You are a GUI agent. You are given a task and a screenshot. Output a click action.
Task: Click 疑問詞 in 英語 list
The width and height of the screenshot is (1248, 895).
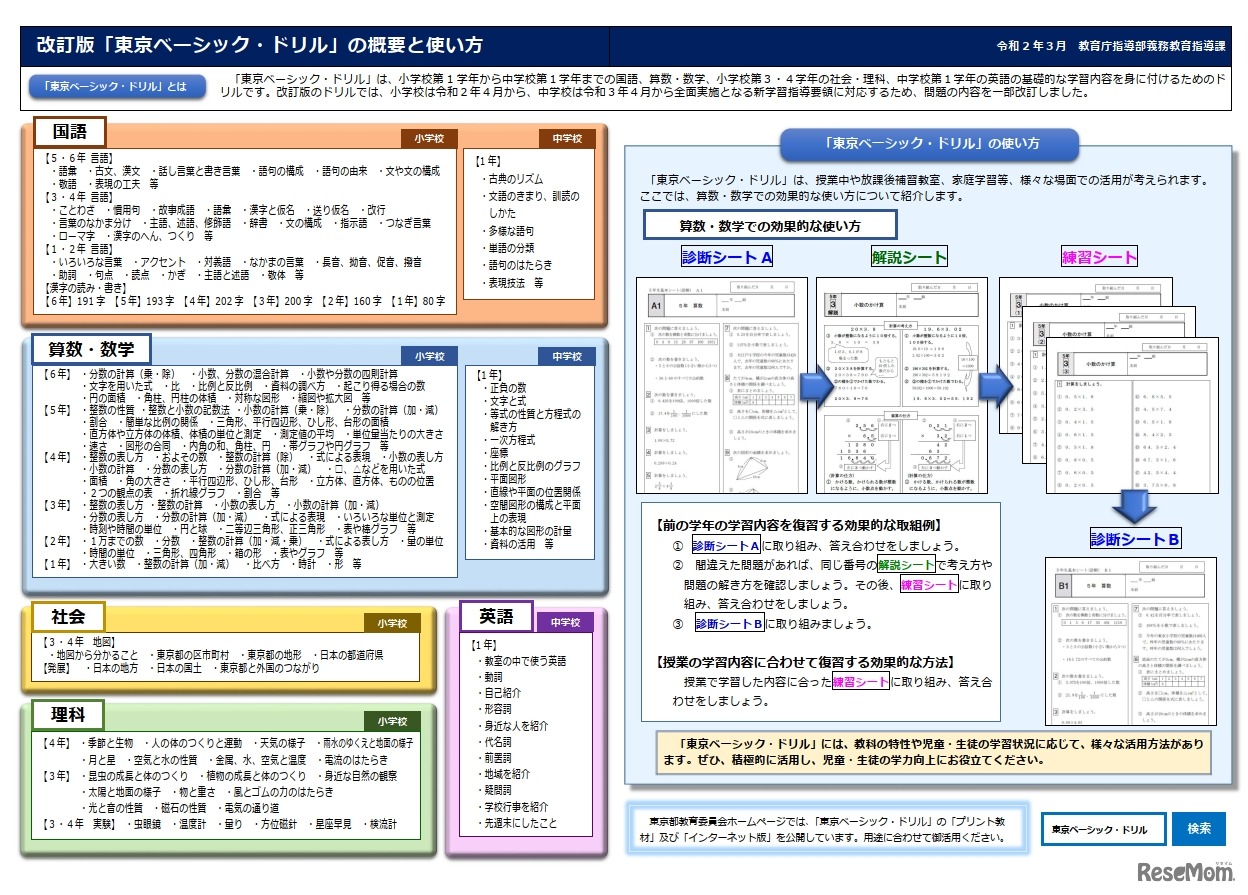[x=500, y=791]
